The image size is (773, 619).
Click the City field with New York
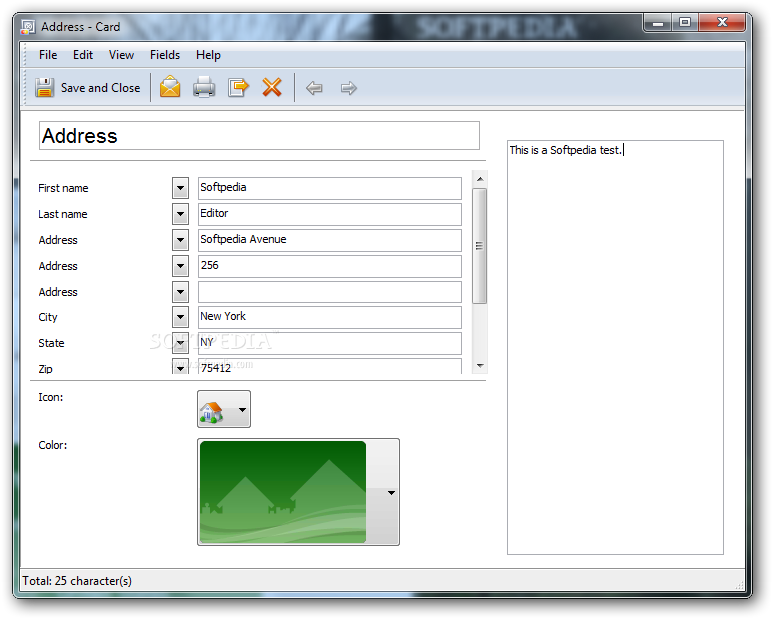(x=330, y=317)
